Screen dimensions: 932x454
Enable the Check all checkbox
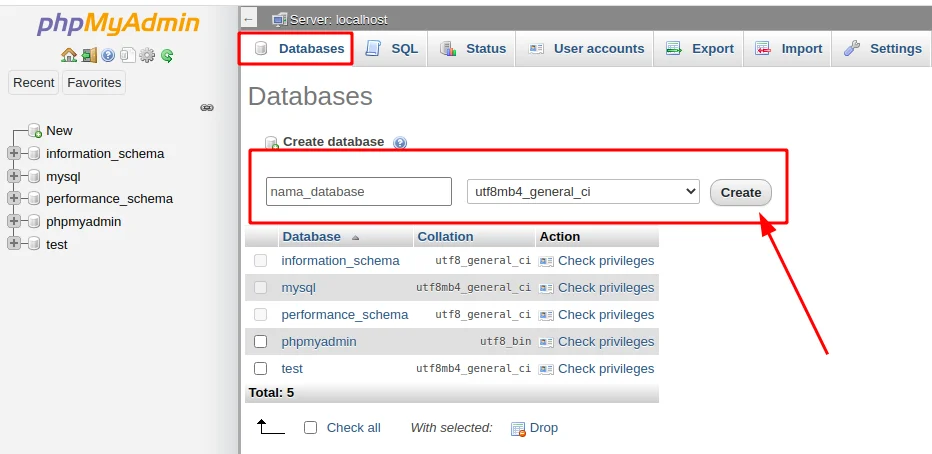coord(310,428)
